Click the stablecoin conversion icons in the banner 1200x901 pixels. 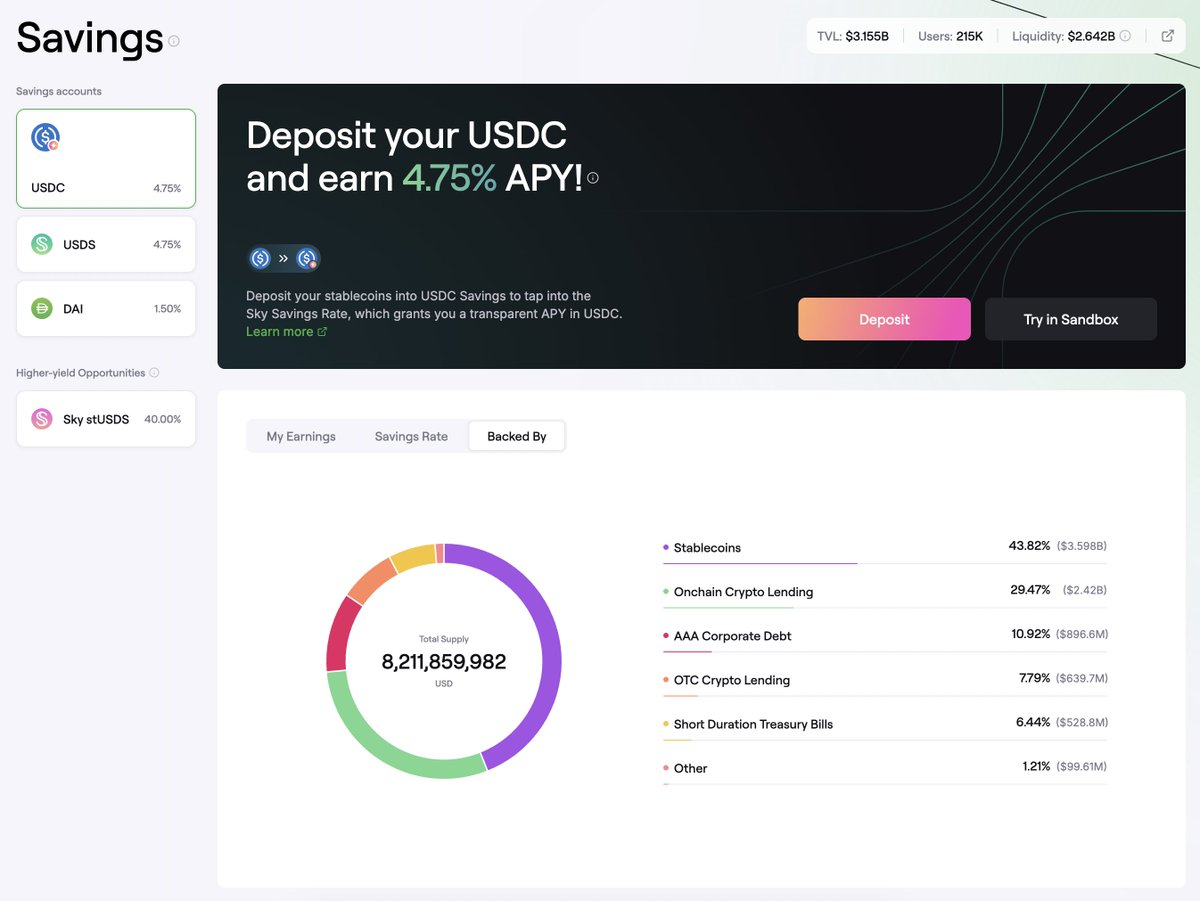click(283, 258)
